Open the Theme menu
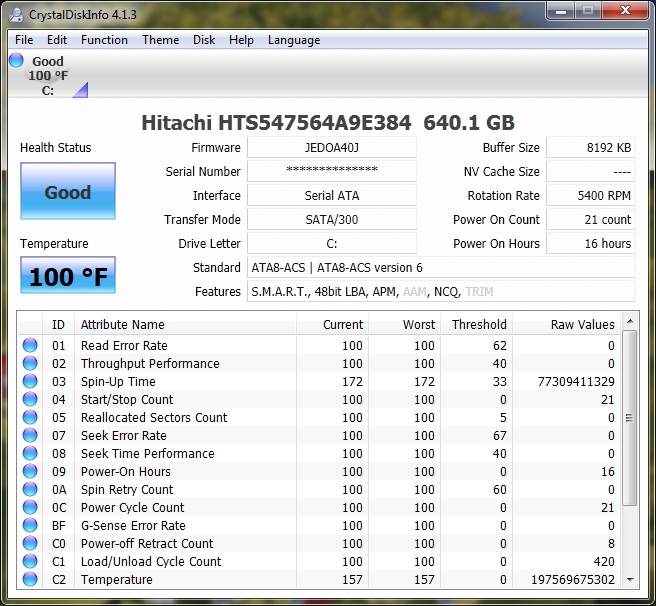This screenshot has height=606, width=656. (x=160, y=40)
